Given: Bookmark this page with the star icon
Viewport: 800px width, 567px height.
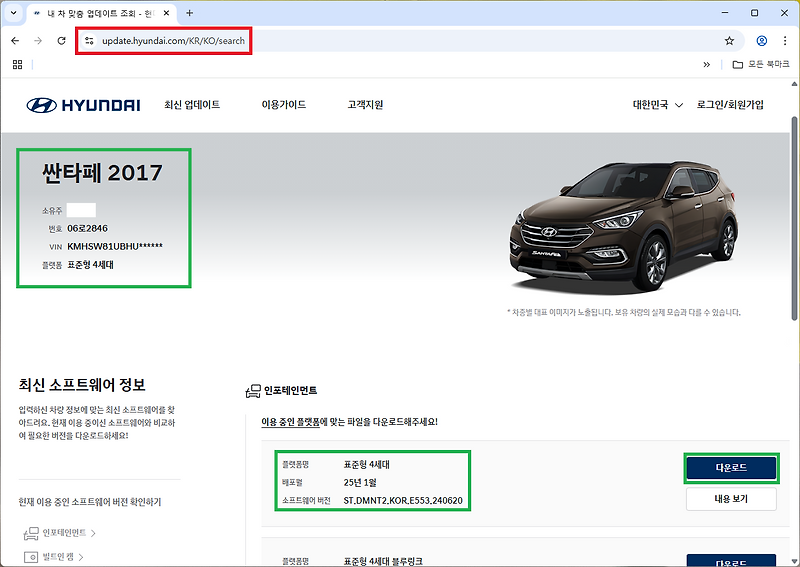Looking at the screenshot, I should point(730,41).
